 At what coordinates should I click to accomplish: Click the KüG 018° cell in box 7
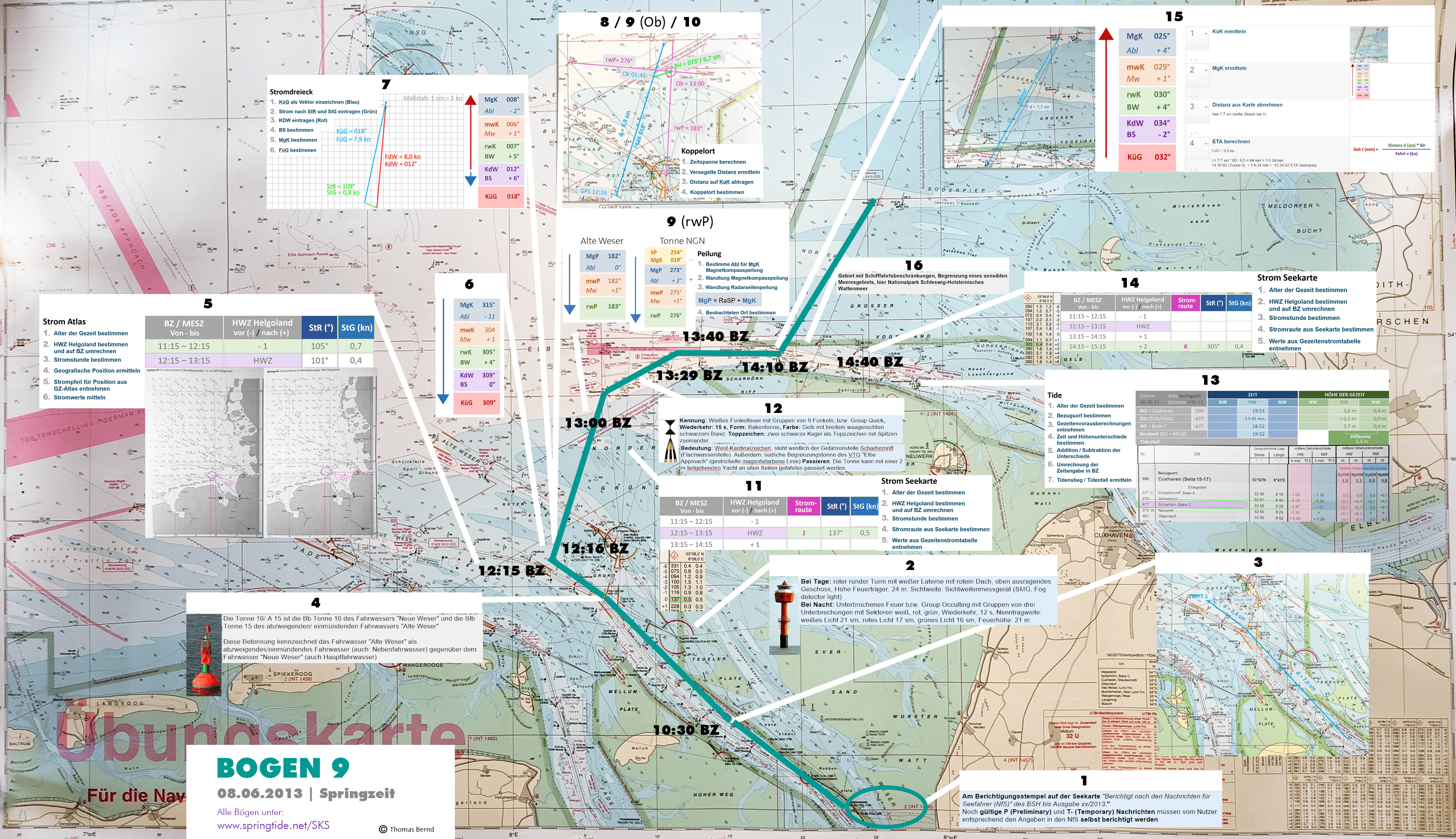tap(502, 196)
